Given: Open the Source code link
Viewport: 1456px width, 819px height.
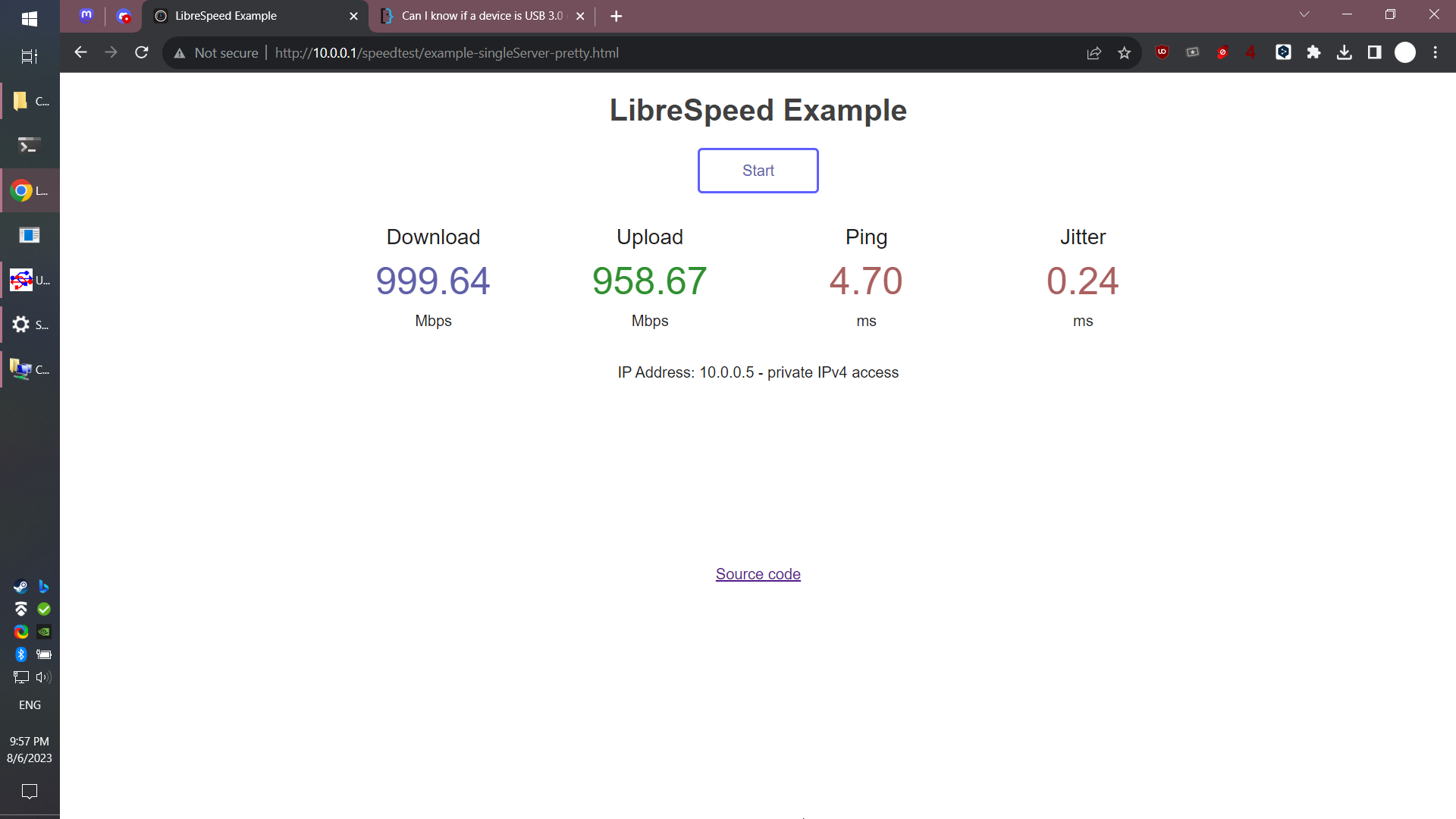Looking at the screenshot, I should [x=758, y=574].
